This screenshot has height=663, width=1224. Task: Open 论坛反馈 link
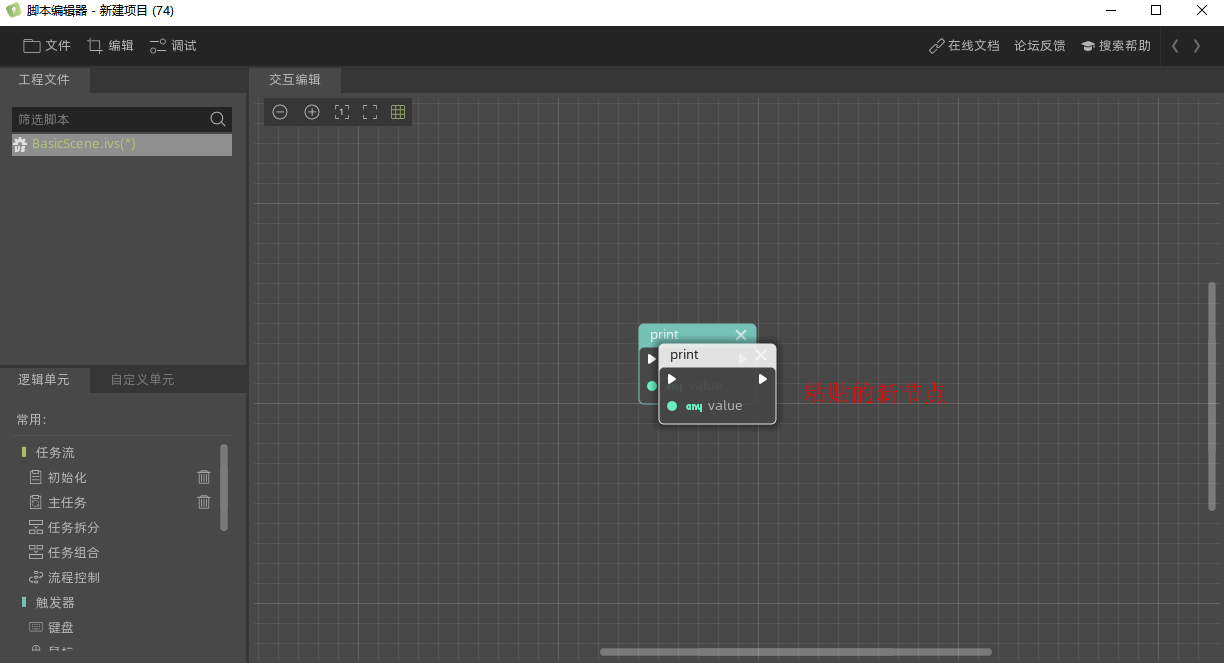[x=1040, y=46]
